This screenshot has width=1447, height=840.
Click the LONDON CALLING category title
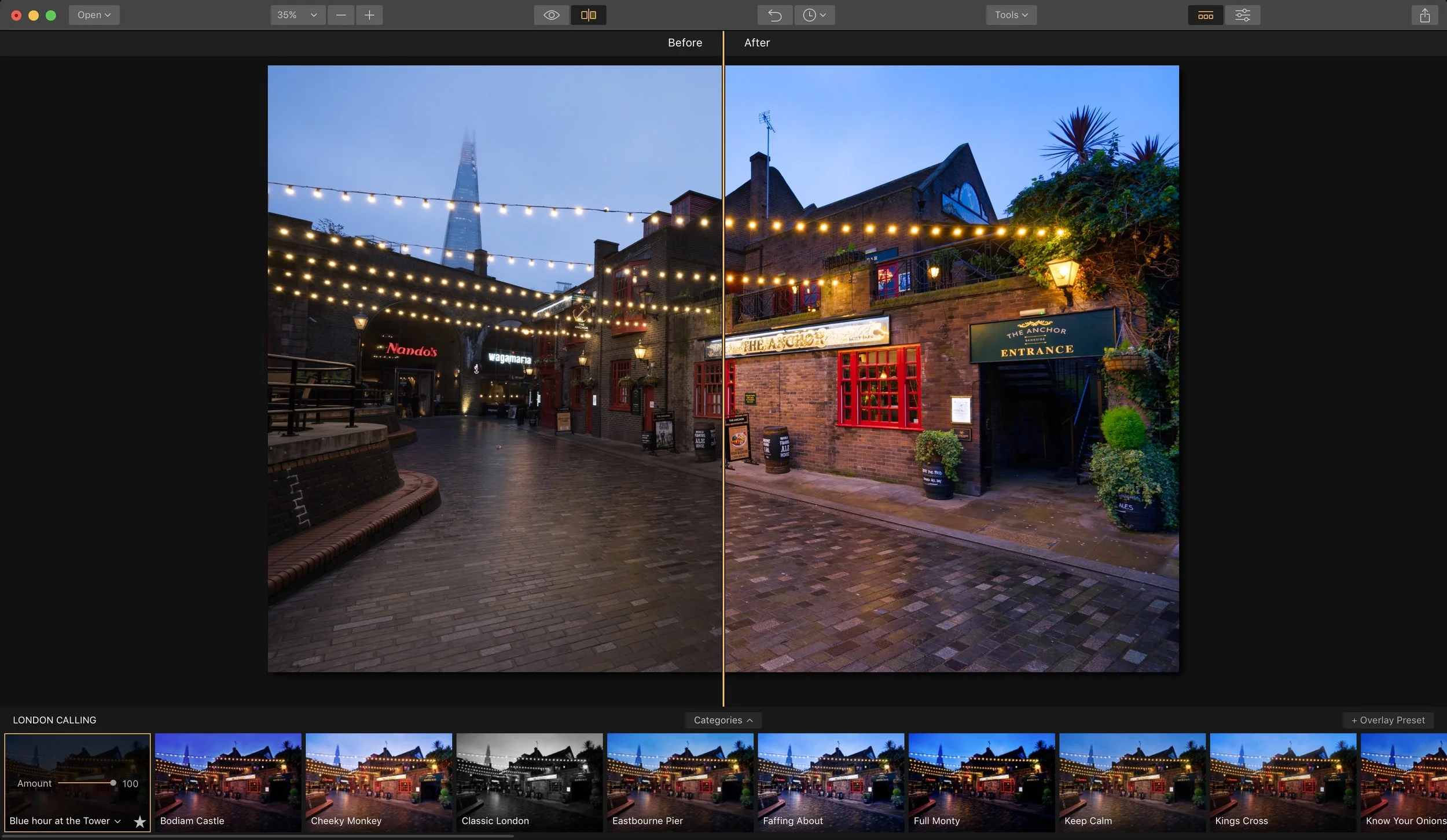(x=54, y=720)
